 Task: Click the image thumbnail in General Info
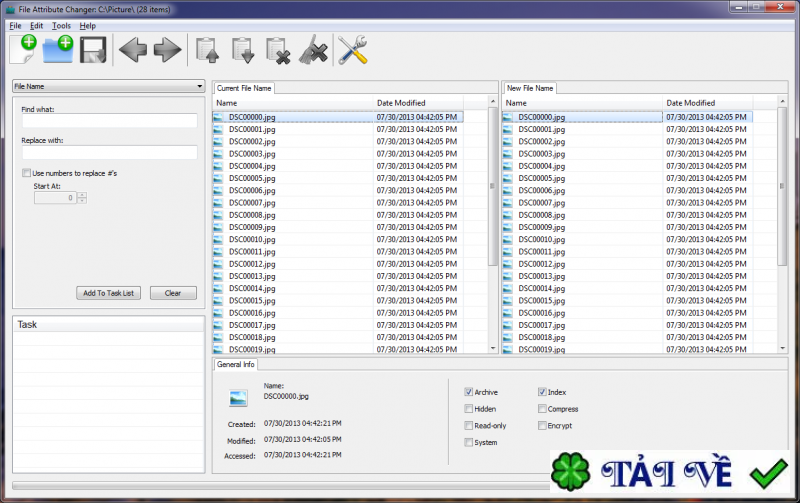(x=238, y=398)
